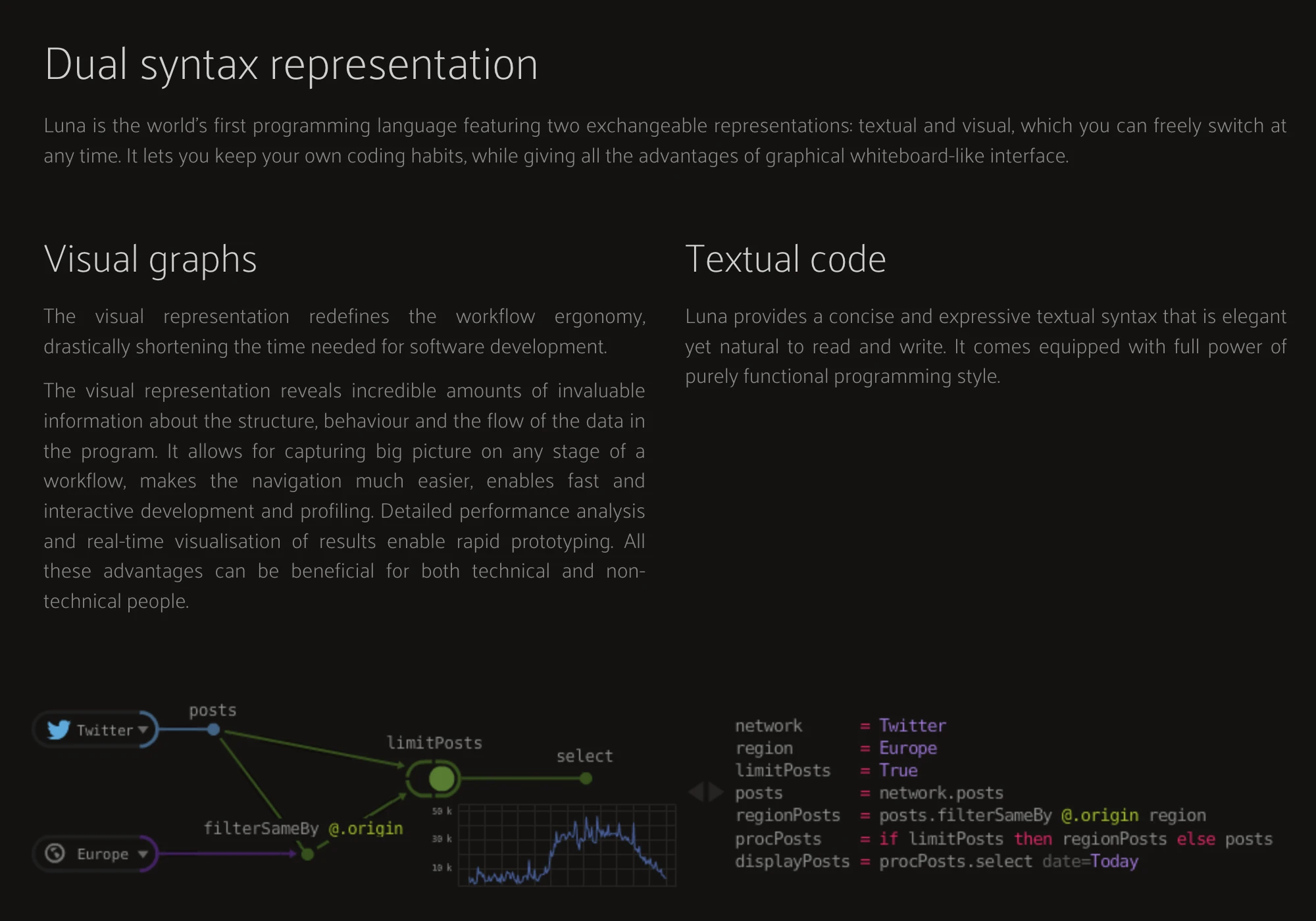Image resolution: width=1316 pixels, height=921 pixels.
Task: Click the posts time-series chart
Action: click(x=567, y=845)
